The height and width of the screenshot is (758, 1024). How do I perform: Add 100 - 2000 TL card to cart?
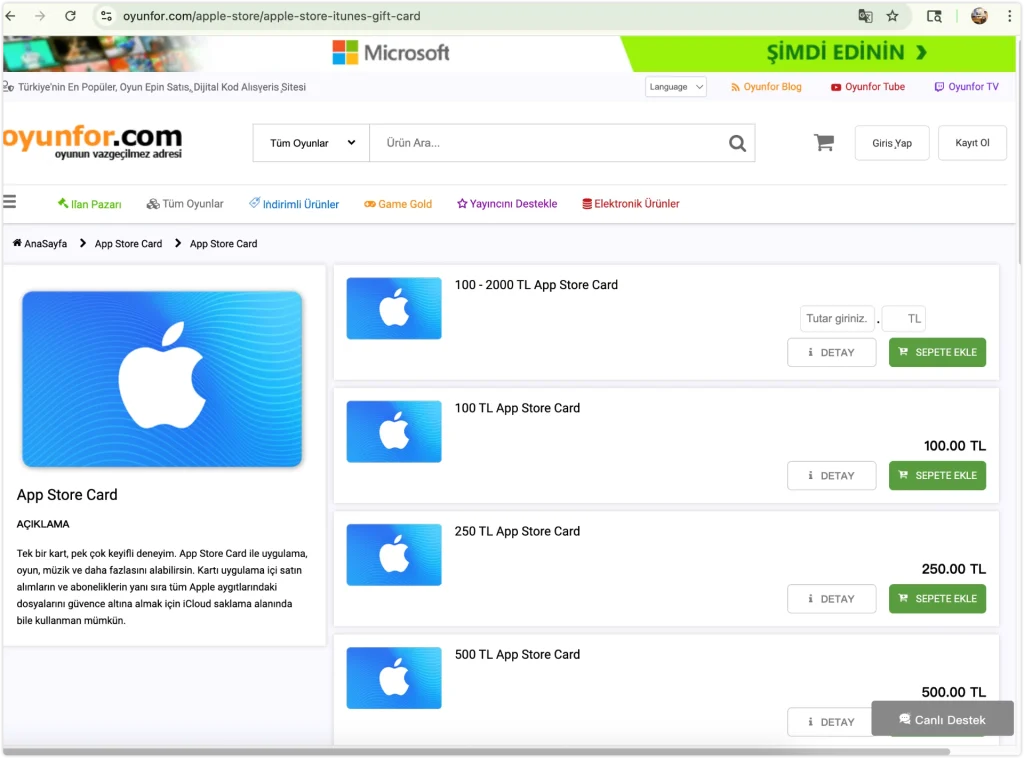tap(937, 353)
